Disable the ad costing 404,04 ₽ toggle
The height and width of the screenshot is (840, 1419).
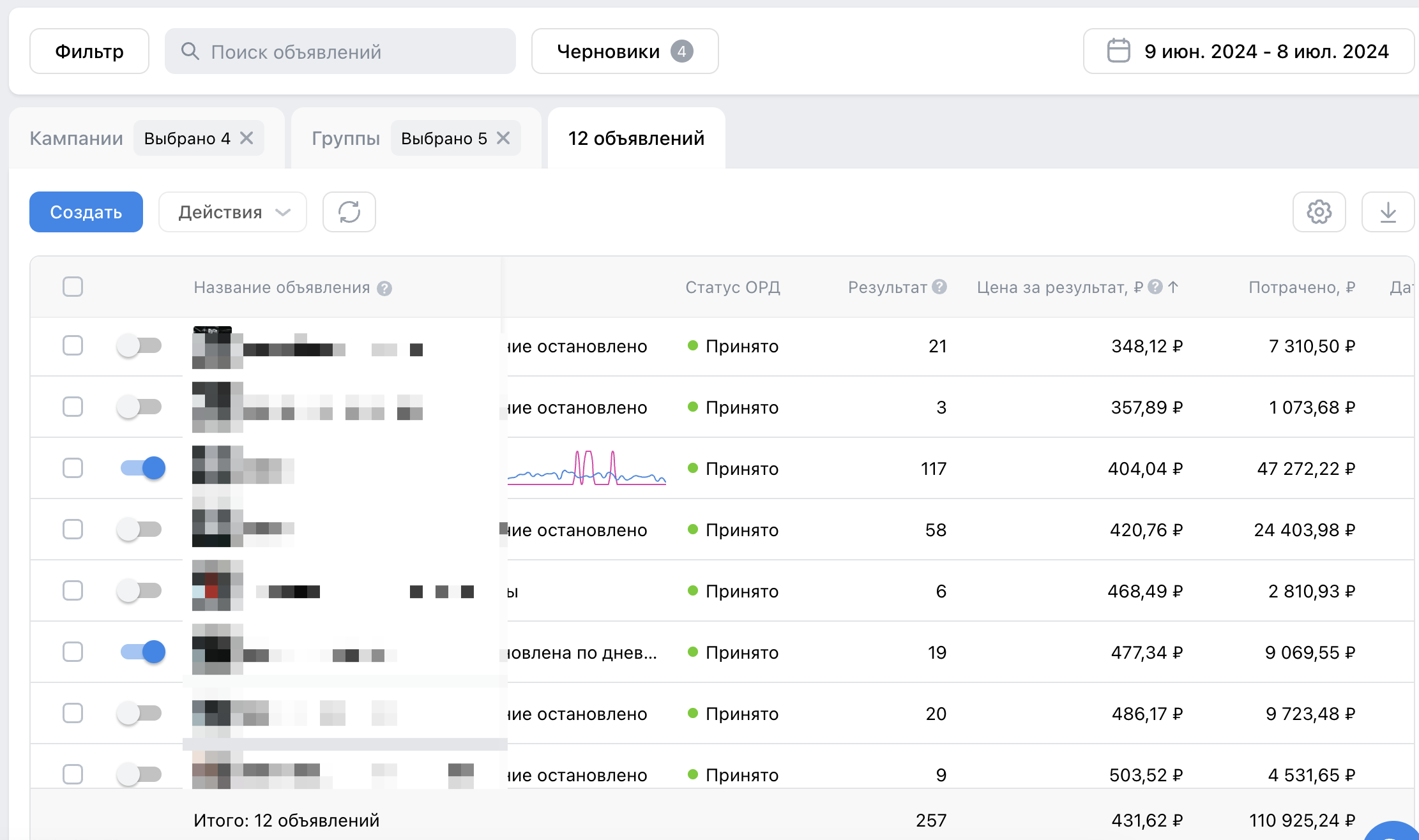pyautogui.click(x=143, y=468)
